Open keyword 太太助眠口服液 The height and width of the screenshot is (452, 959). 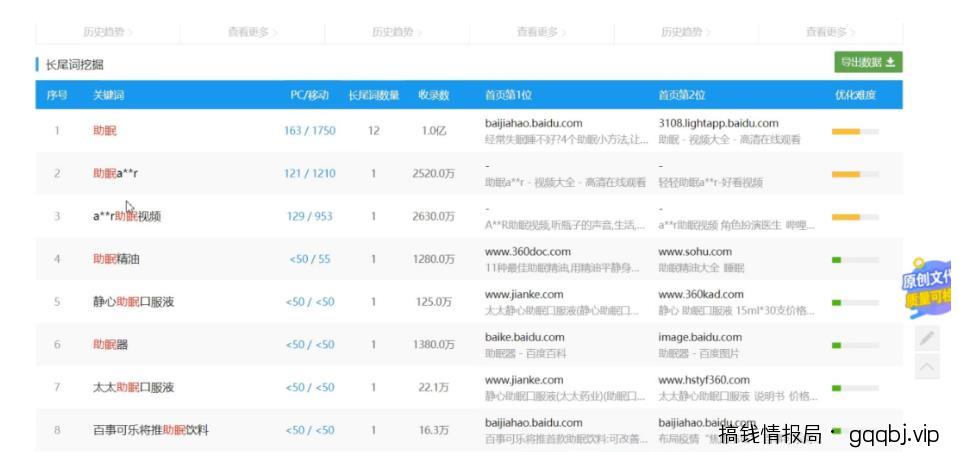[x=133, y=388]
